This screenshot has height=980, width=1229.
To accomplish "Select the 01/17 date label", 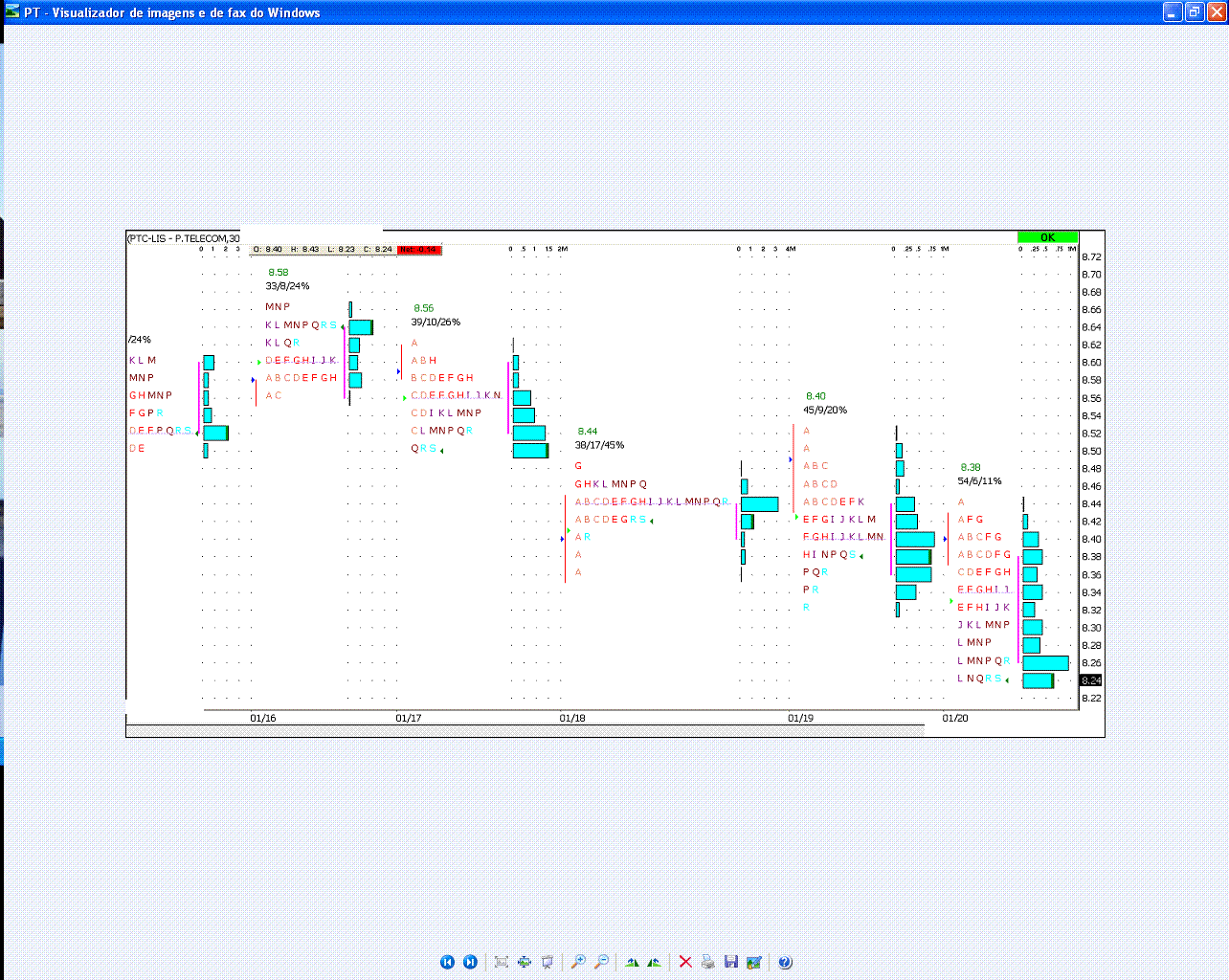I will (x=409, y=718).
